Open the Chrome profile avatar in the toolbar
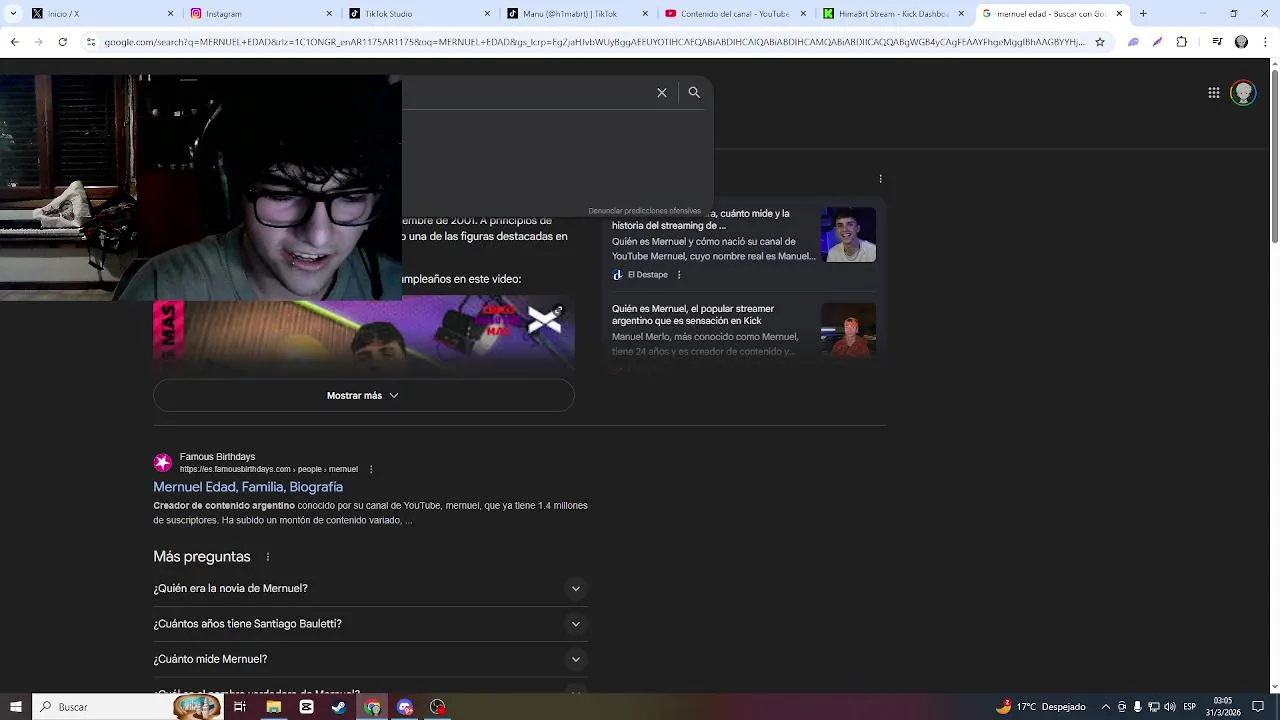Viewport: 1280px width, 720px height. [1241, 42]
